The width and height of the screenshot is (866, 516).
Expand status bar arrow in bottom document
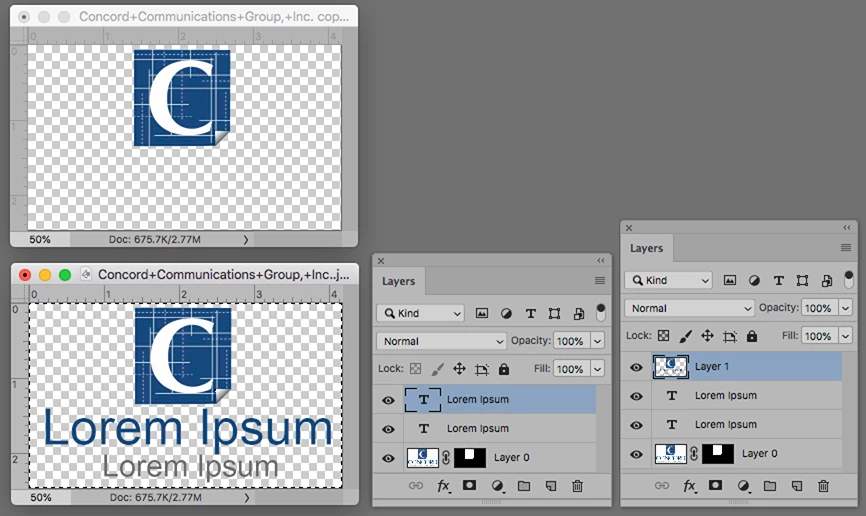pyautogui.click(x=246, y=498)
